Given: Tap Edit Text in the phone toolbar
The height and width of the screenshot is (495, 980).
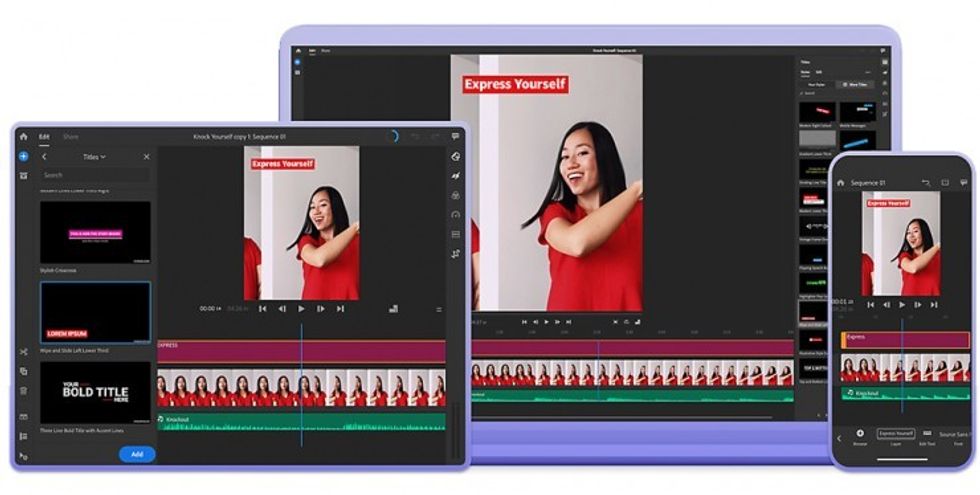Looking at the screenshot, I should pos(927,437).
